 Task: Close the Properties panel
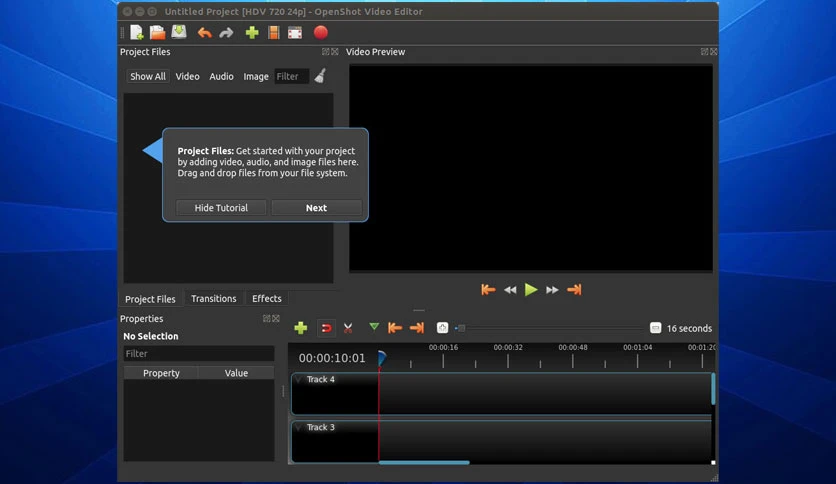tap(276, 318)
